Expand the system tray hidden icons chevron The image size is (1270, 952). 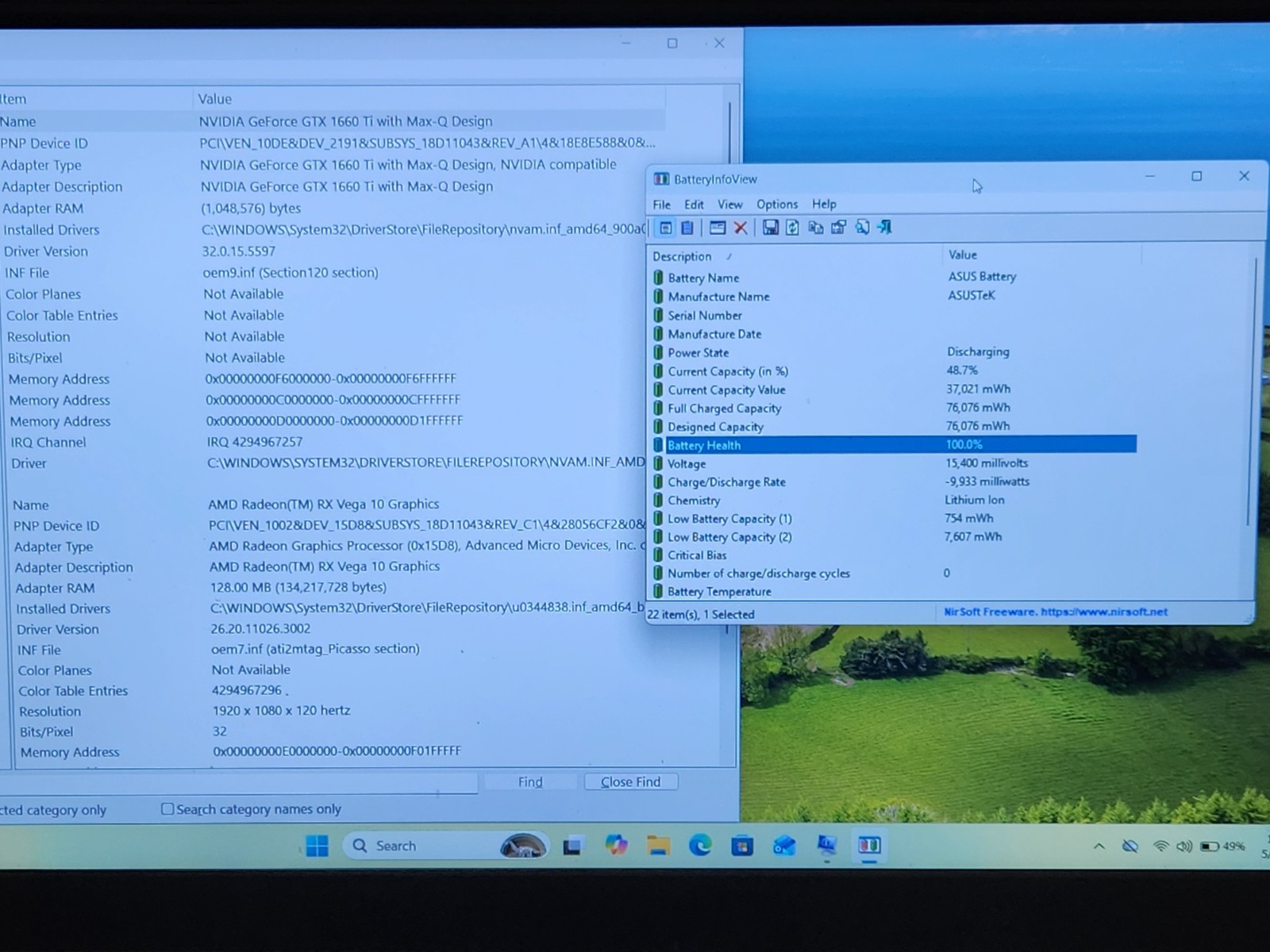[x=1099, y=846]
